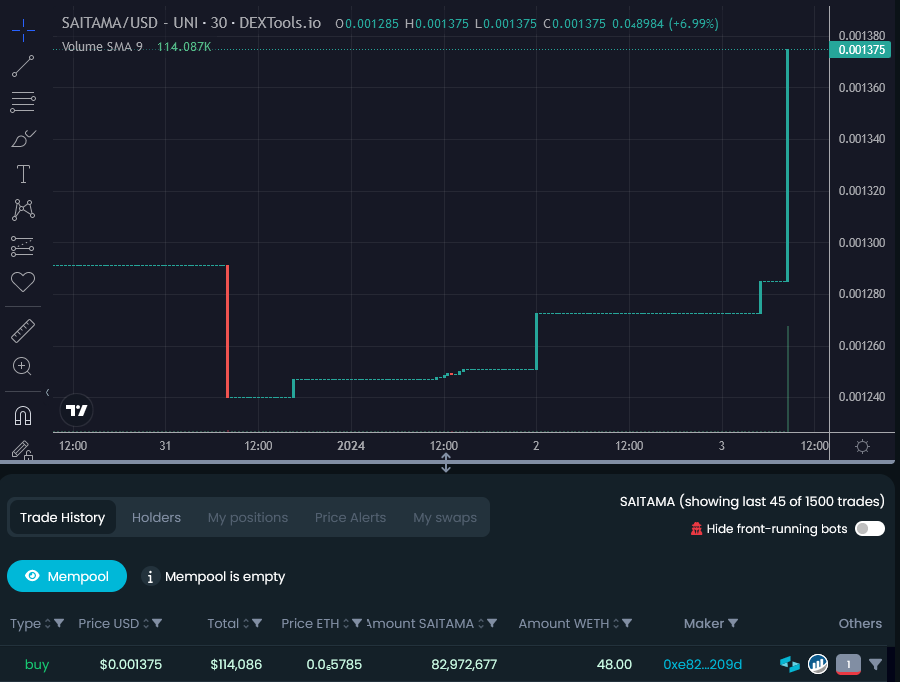Image resolution: width=900 pixels, height=682 pixels.
Task: Open the Type column filter
Action: (59, 623)
